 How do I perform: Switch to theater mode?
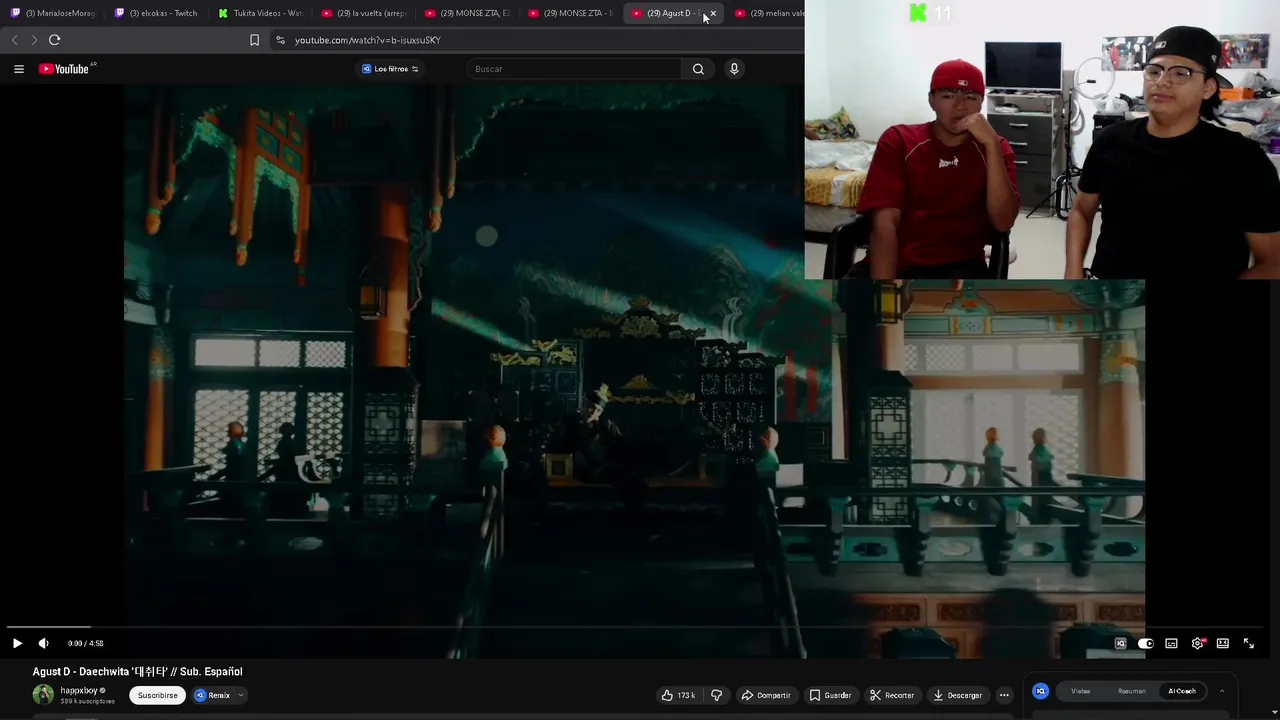[x=1222, y=643]
